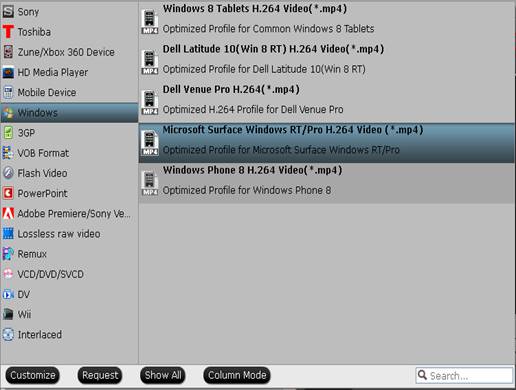Image resolution: width=516 pixels, height=390 pixels.
Task: Open the Customize button
Action: point(33,375)
